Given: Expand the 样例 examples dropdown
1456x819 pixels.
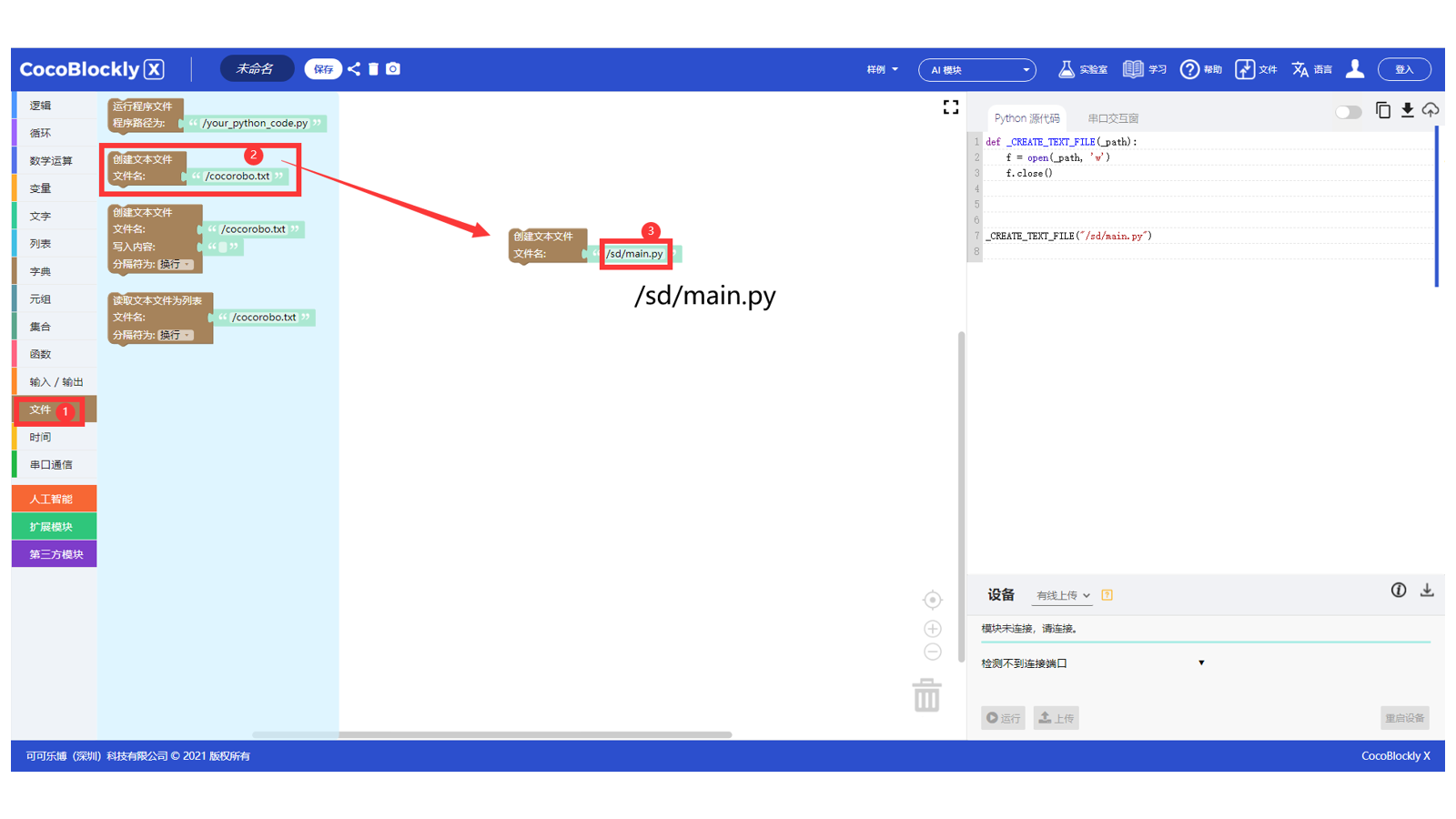Looking at the screenshot, I should pyautogui.click(x=881, y=70).
